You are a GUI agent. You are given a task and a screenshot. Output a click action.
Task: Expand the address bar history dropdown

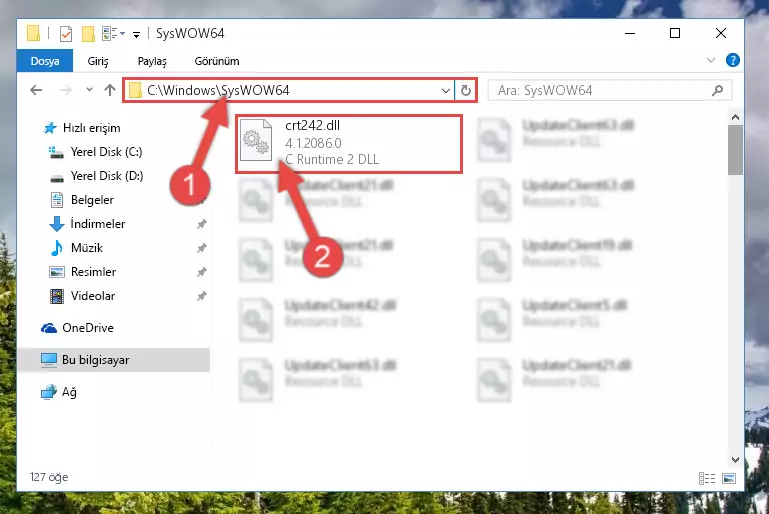pyautogui.click(x=445, y=90)
